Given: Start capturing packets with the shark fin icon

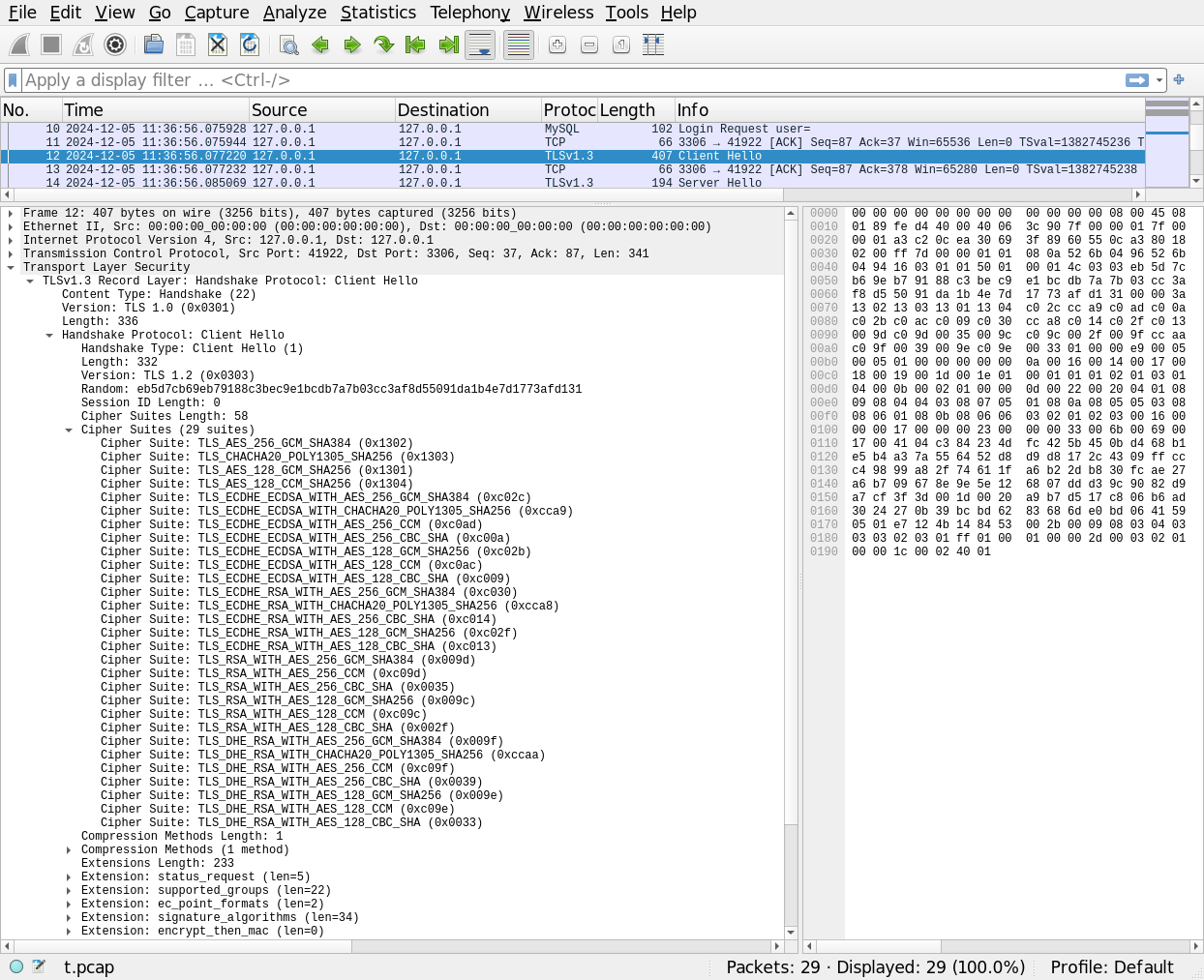Looking at the screenshot, I should 19,45.
